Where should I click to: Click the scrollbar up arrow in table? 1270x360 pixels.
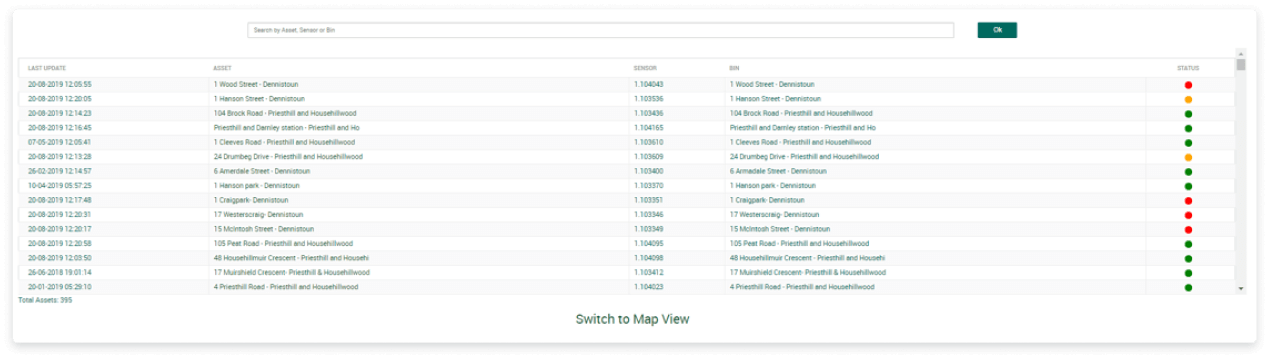[1241, 53]
